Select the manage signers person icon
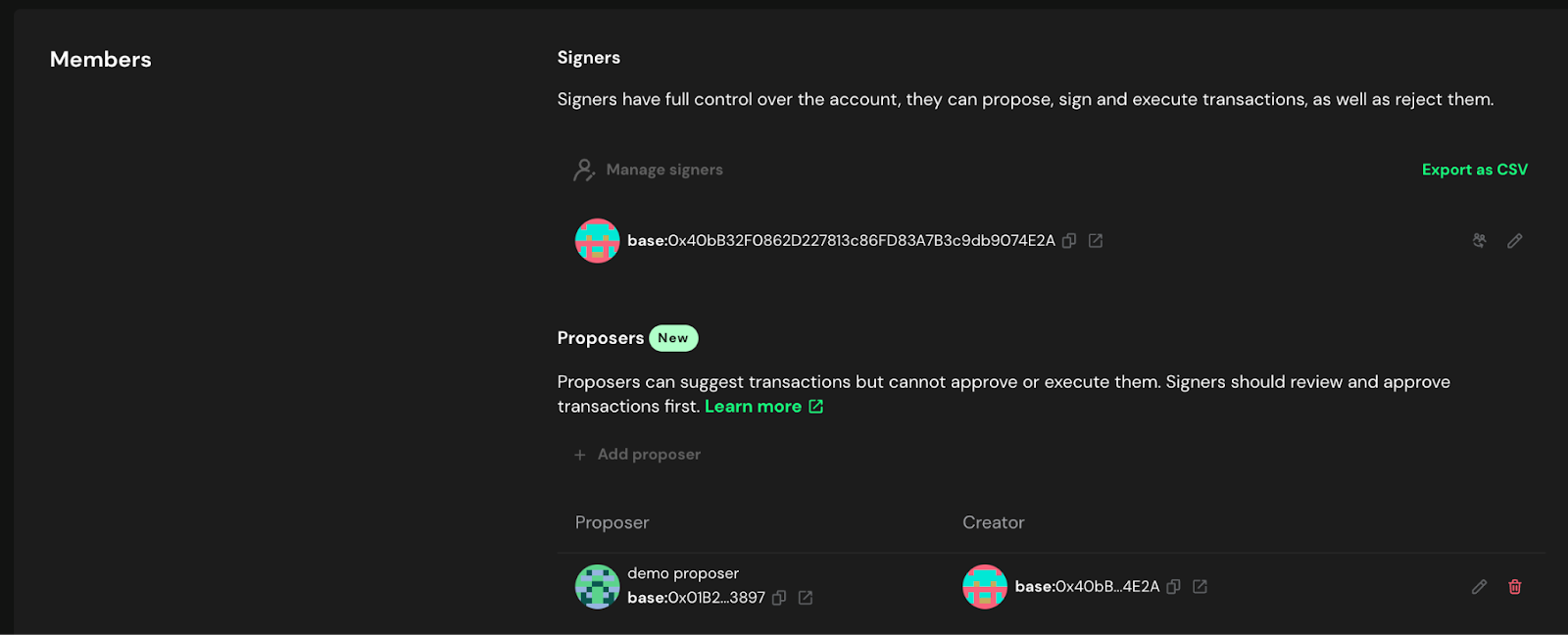 click(582, 169)
